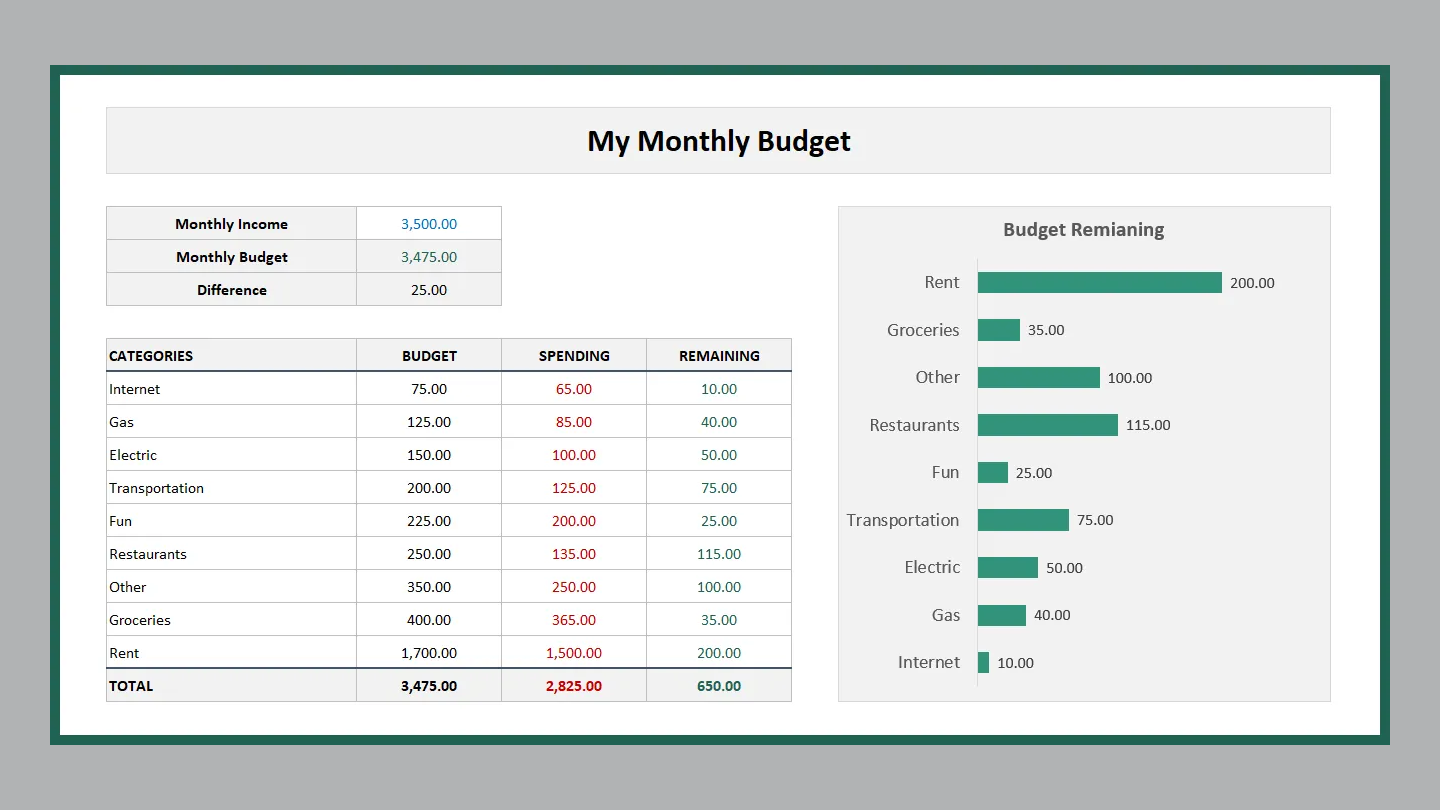The height and width of the screenshot is (810, 1440).
Task: Select the CATEGORIES column header
Action: pyautogui.click(x=231, y=355)
